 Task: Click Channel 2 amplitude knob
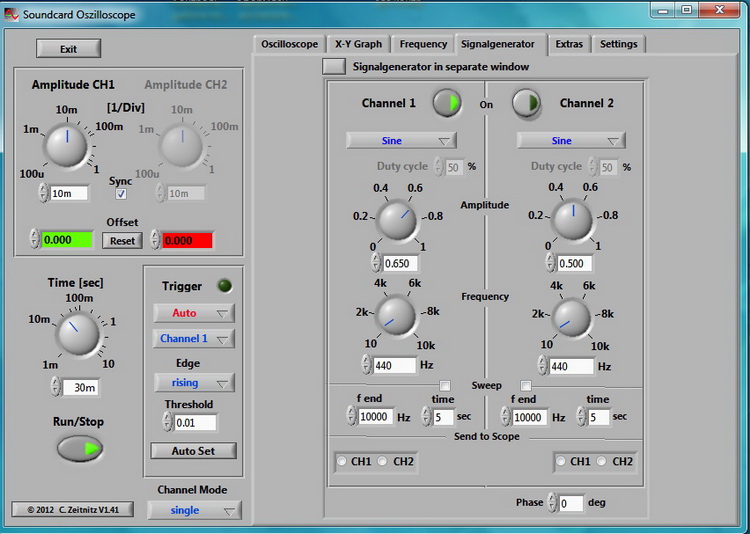(573, 220)
